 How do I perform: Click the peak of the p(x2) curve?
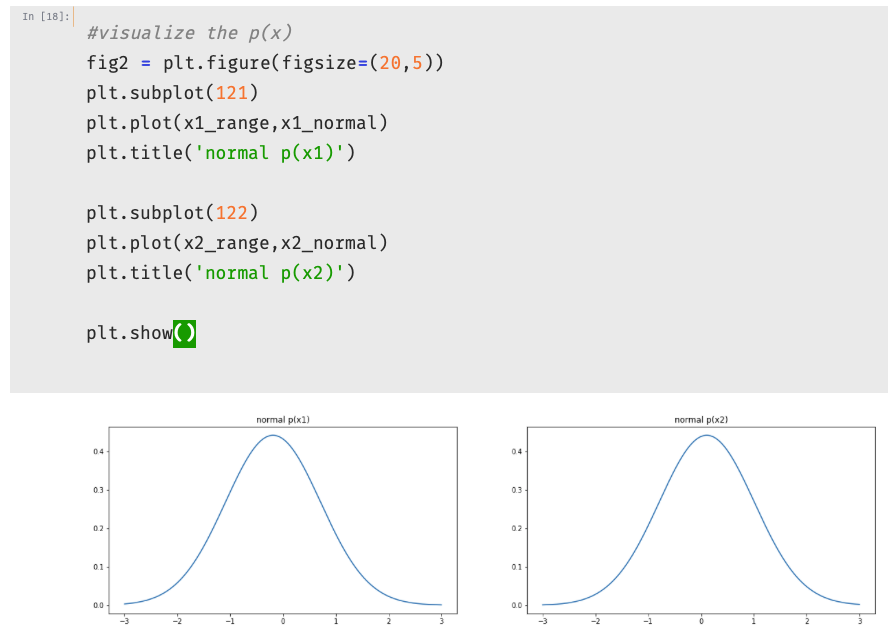click(707, 435)
